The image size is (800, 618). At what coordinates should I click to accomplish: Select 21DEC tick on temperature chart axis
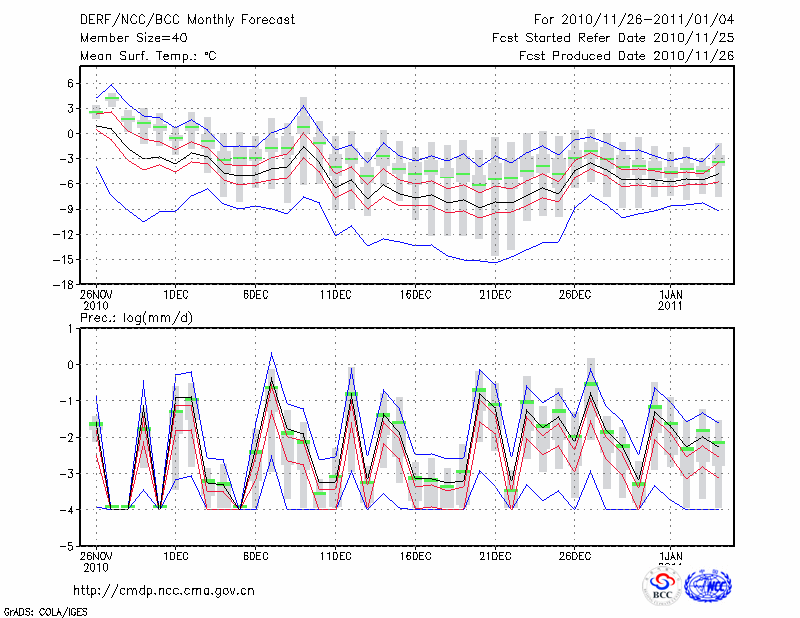(495, 294)
